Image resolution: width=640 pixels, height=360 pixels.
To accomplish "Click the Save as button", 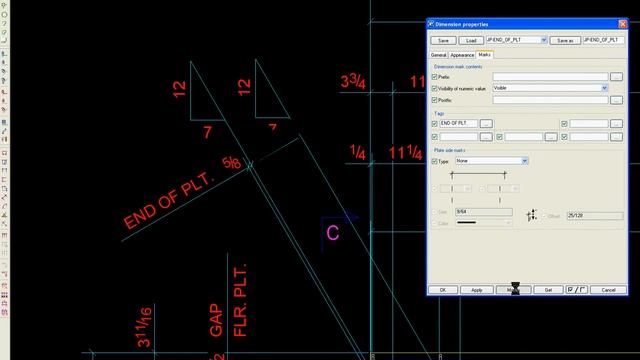I will pos(565,40).
